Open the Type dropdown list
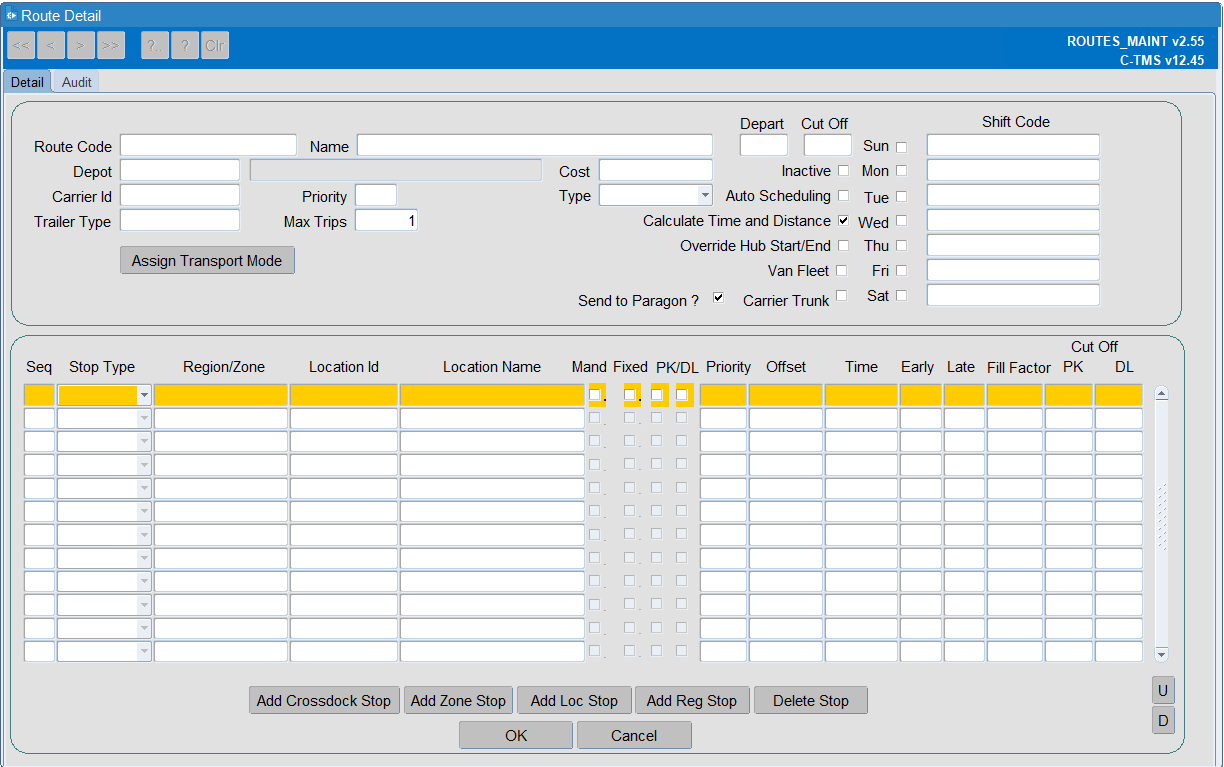Screen dimensions: 1224x767 pos(705,196)
